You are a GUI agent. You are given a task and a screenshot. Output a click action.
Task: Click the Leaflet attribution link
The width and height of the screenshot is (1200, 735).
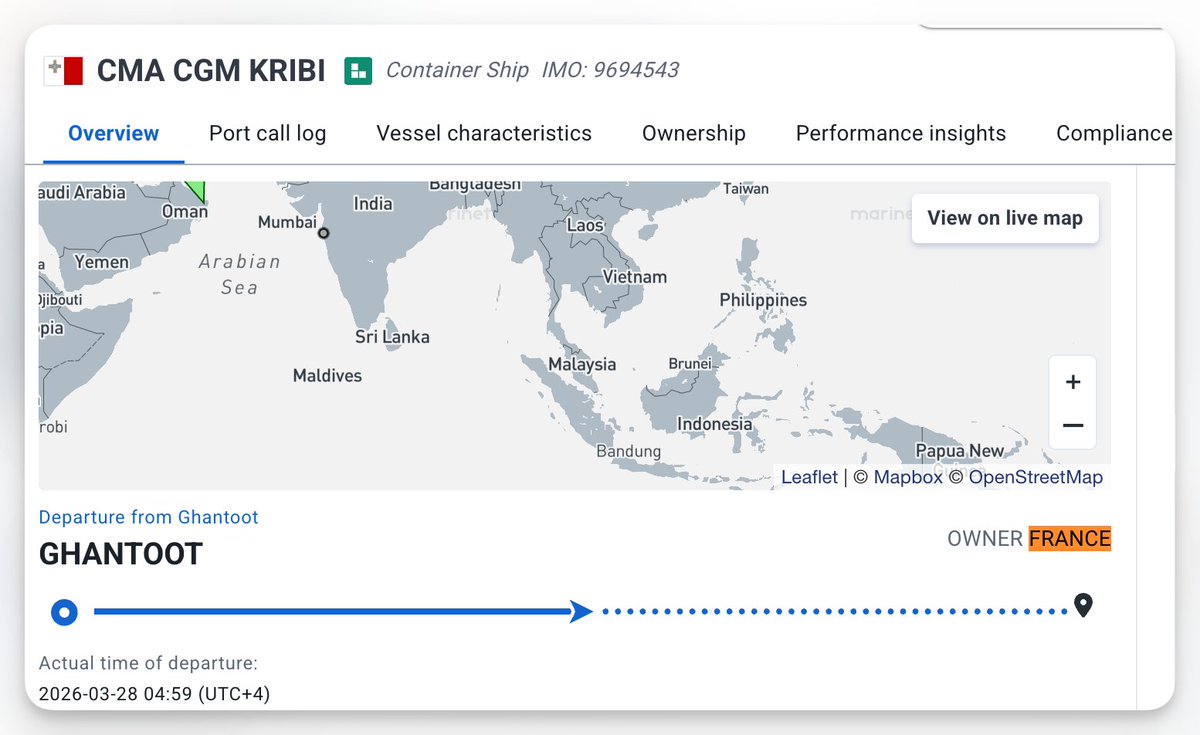point(809,477)
